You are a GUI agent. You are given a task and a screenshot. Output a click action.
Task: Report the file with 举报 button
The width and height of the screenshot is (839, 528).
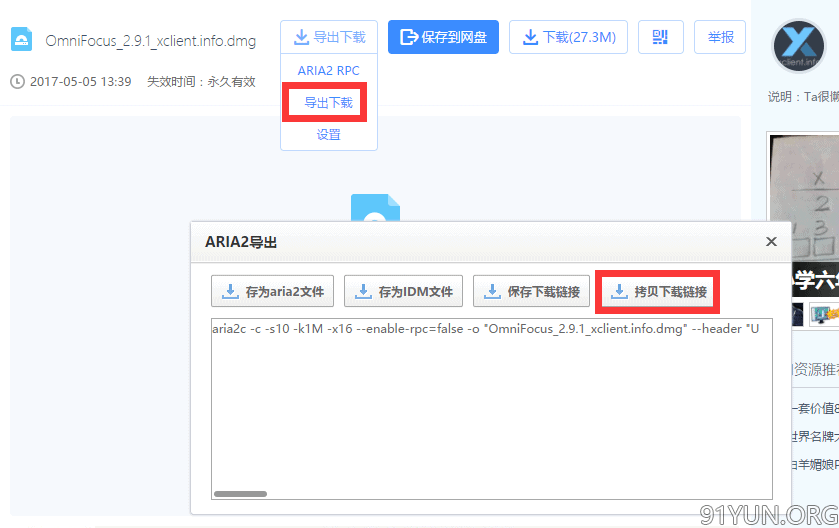pyautogui.click(x=719, y=38)
